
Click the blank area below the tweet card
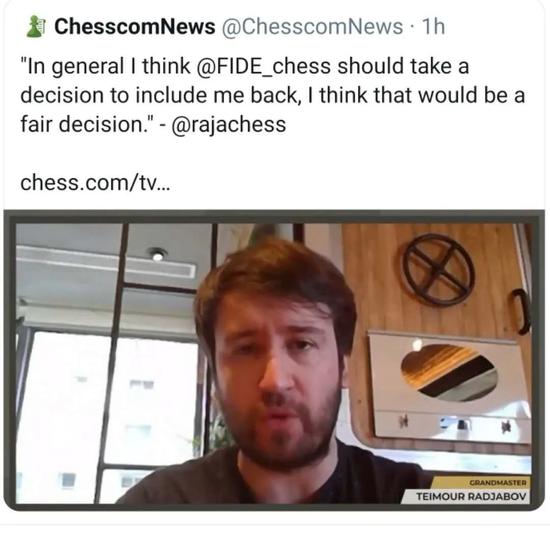click(275, 535)
